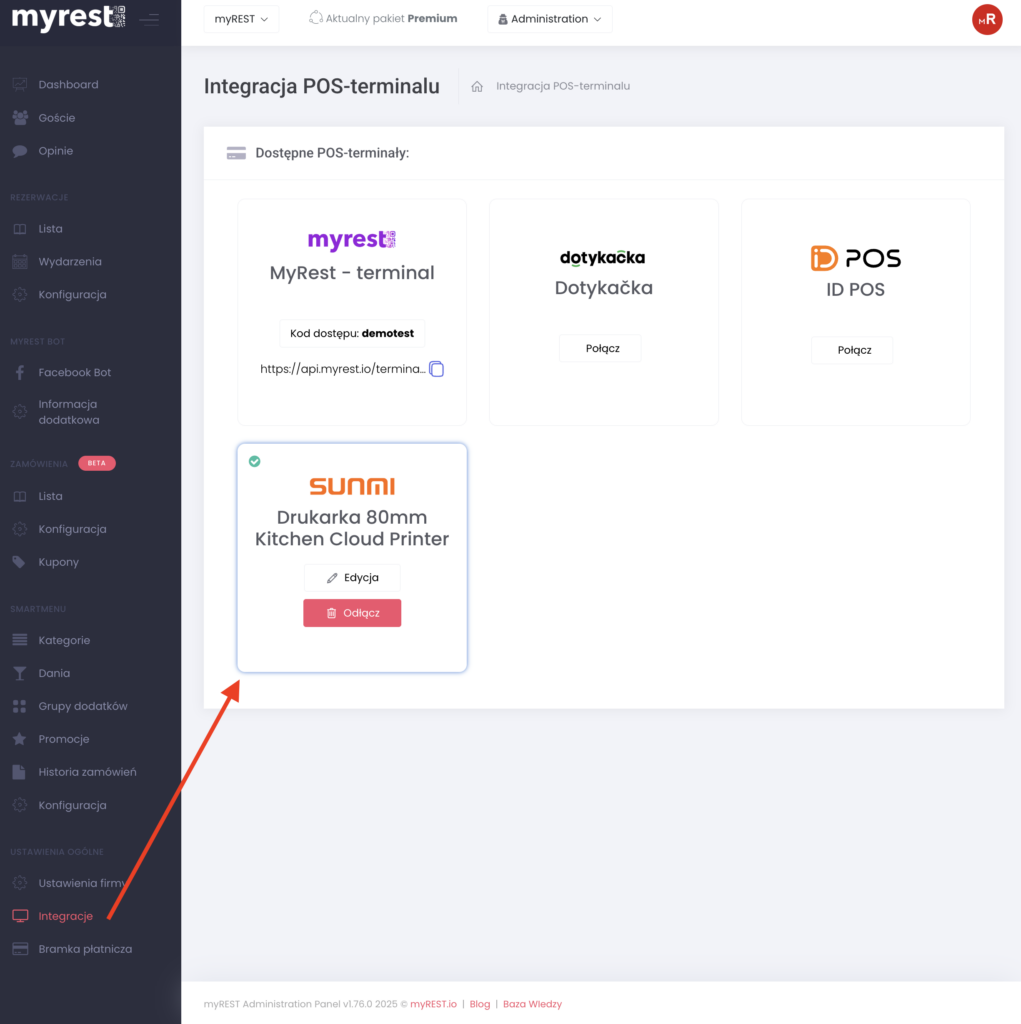1021x1024 pixels.
Task: Click the Dotykačka logo
Action: (x=602, y=258)
